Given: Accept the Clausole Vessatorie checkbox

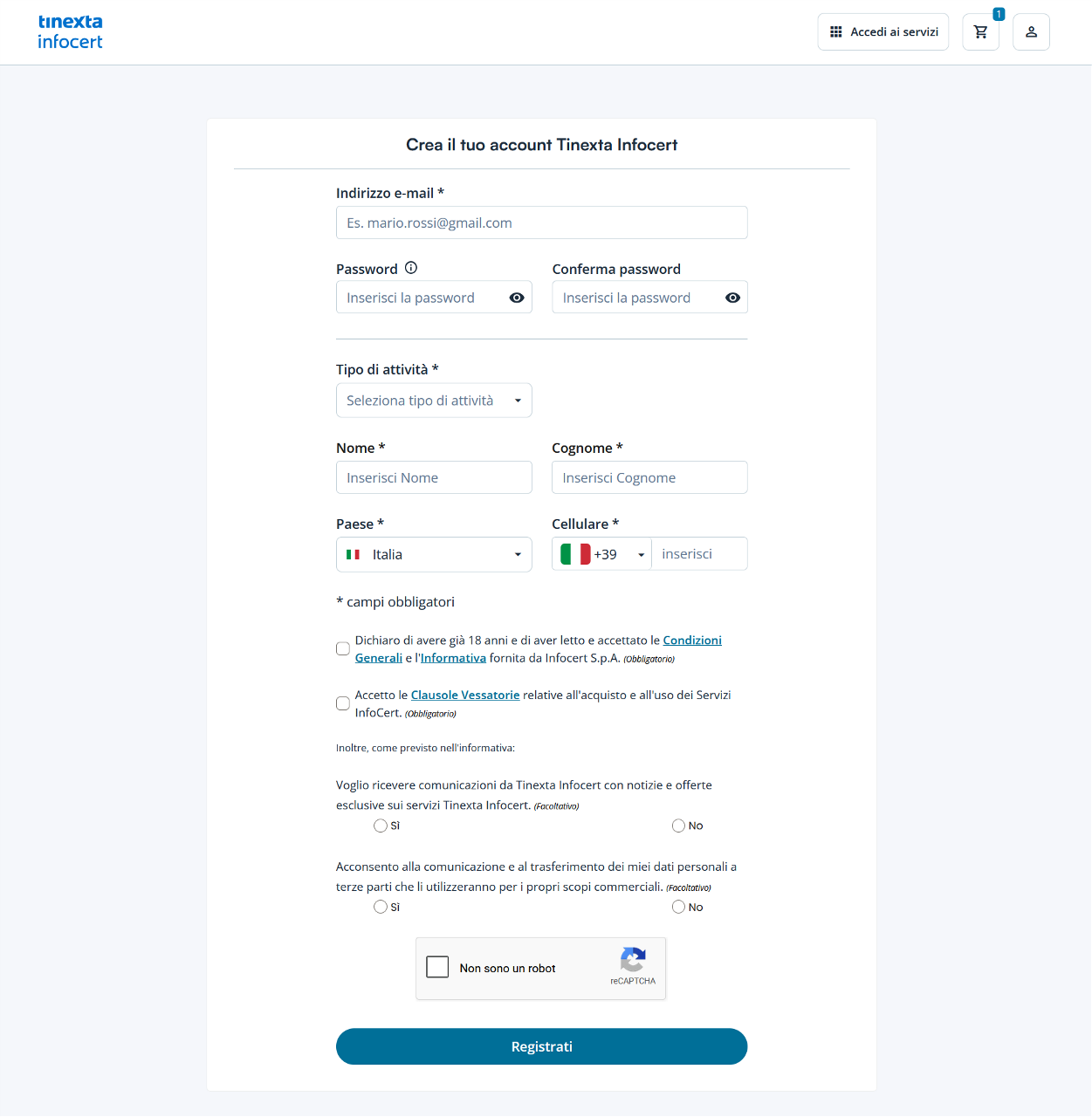Looking at the screenshot, I should 343,703.
